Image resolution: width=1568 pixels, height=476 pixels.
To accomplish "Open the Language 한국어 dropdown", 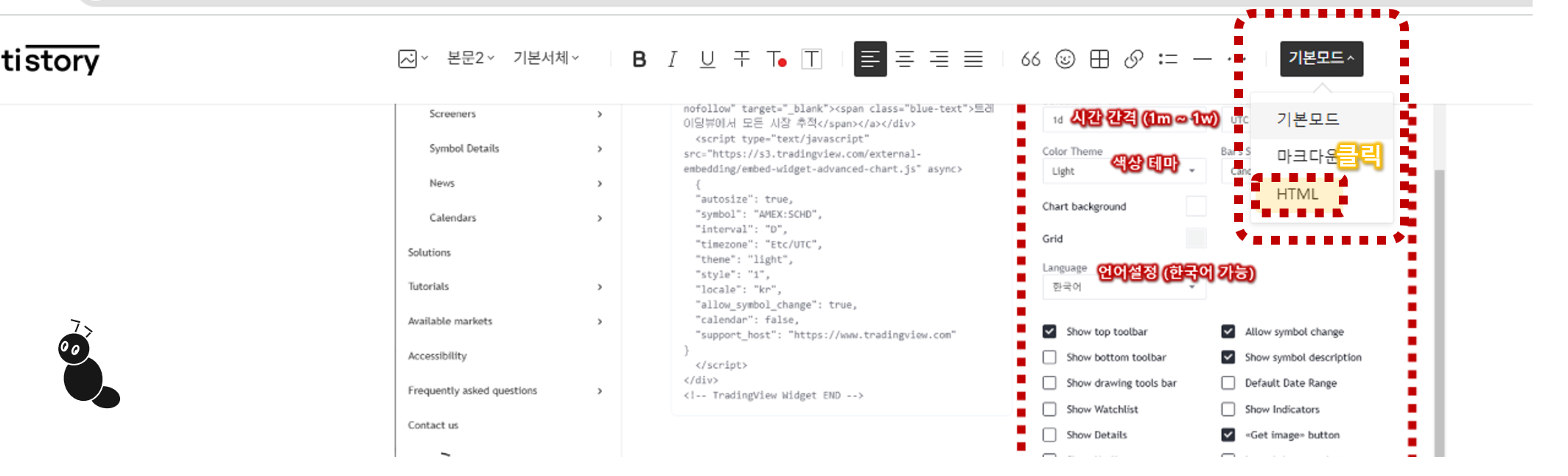I will point(1124,287).
